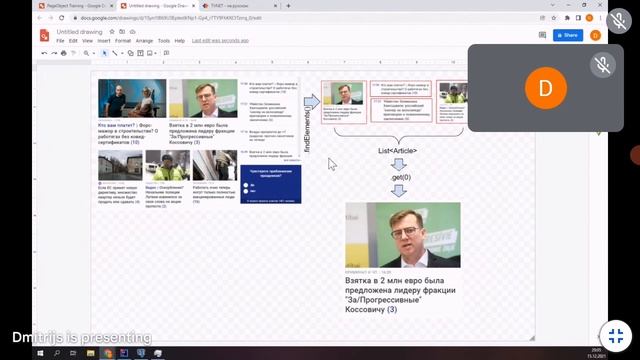Toggle the mute icon at top right corner

(x=619, y=21)
